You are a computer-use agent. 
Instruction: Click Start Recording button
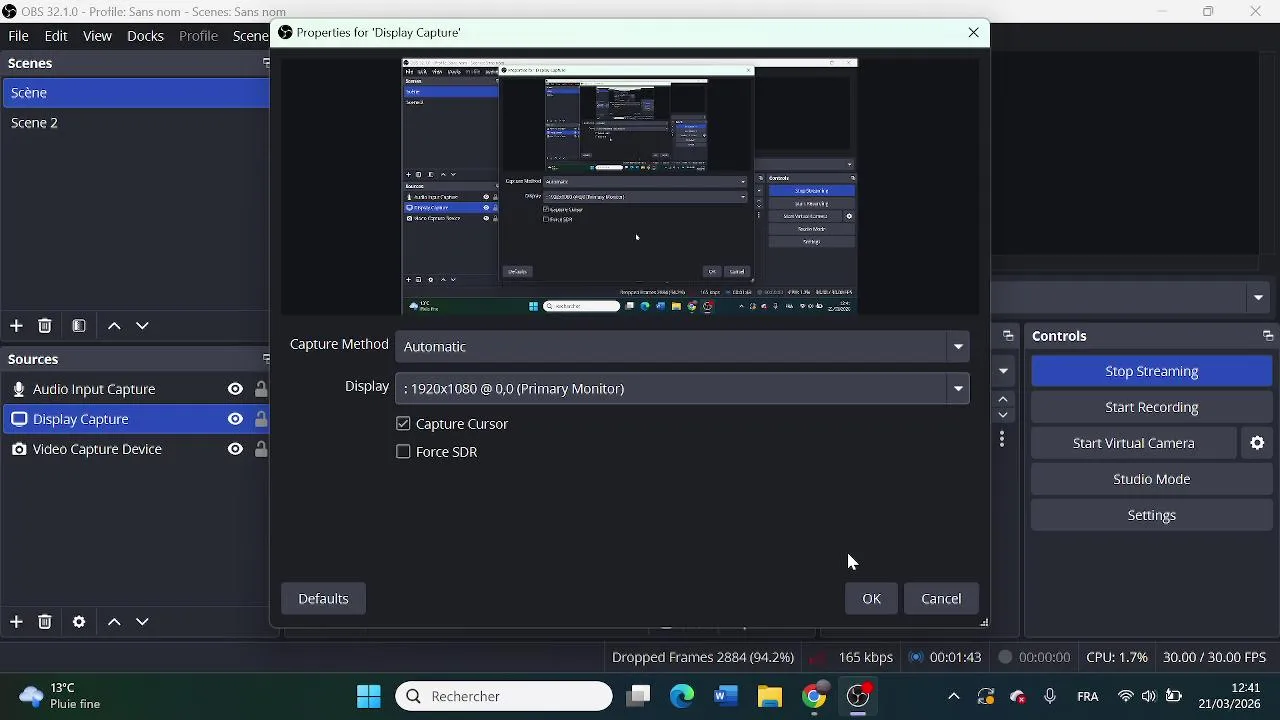[x=1151, y=407]
